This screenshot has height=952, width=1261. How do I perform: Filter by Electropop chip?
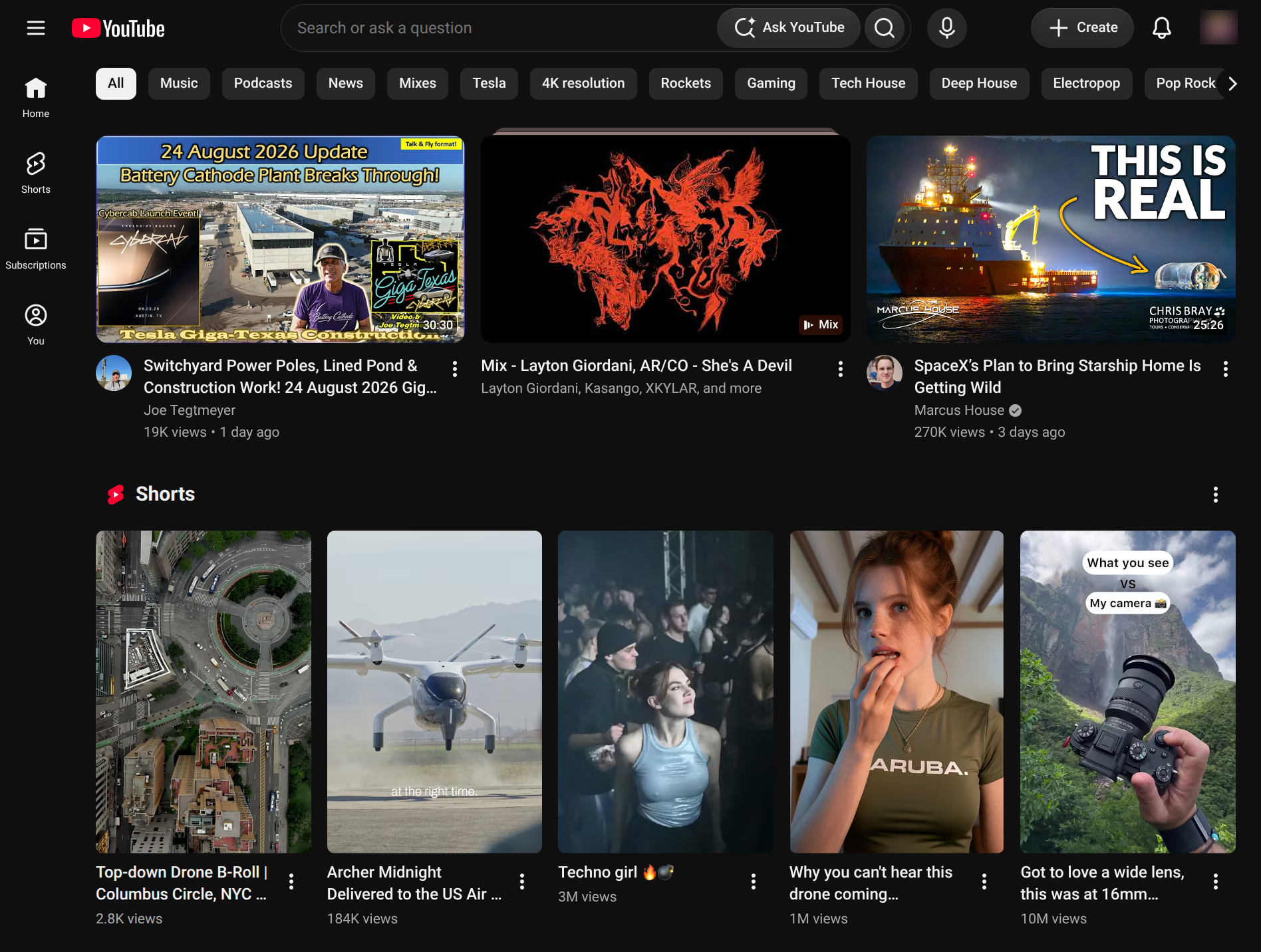point(1087,84)
